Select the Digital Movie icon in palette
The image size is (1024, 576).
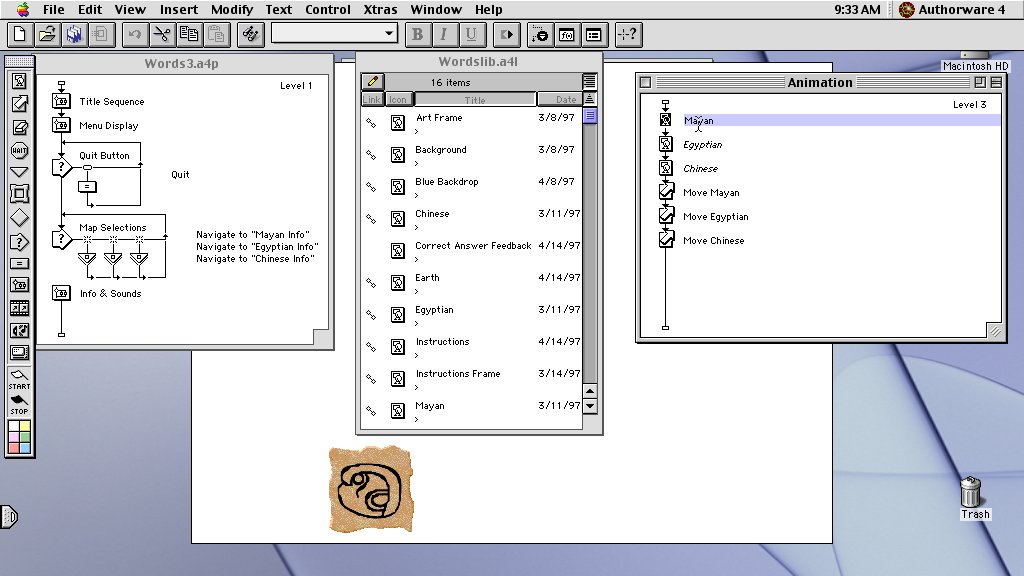[19, 307]
